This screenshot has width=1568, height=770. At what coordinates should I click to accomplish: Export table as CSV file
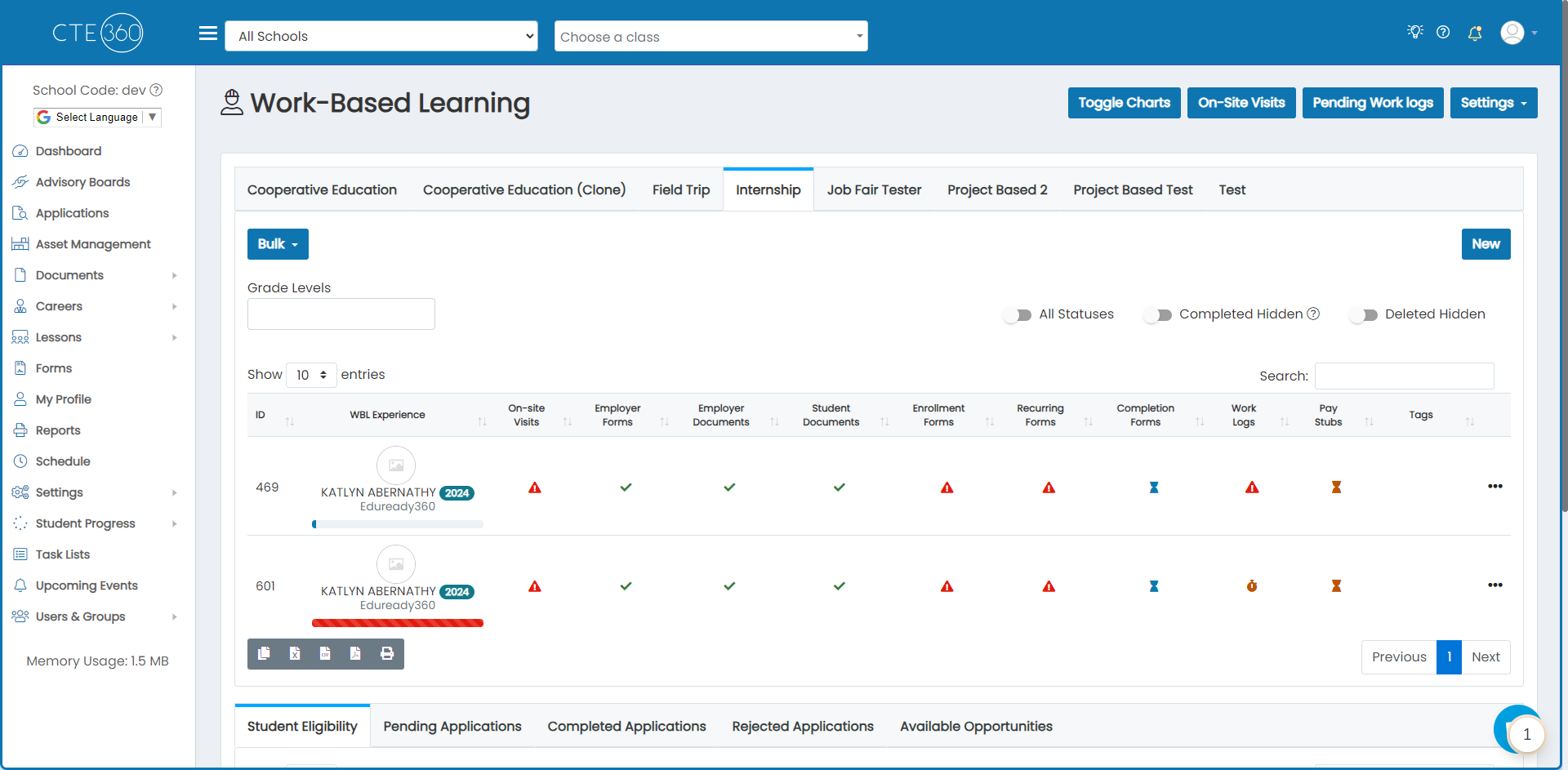point(325,653)
